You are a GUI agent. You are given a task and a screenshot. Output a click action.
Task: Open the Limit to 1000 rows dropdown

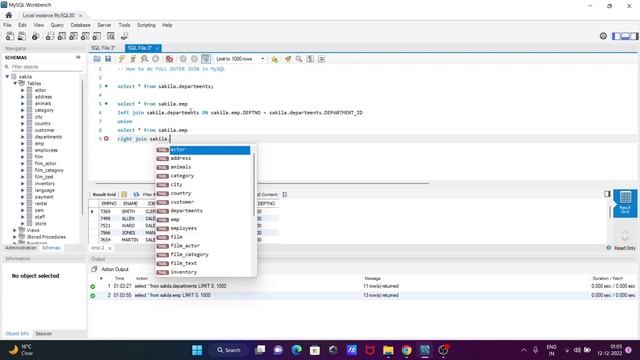(240, 59)
